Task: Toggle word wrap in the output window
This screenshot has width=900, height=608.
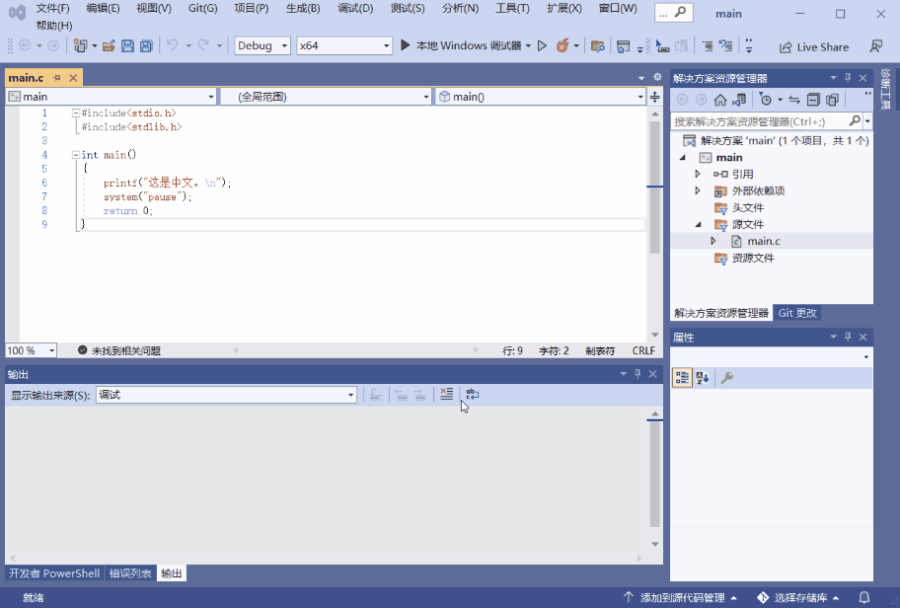Action: coord(472,394)
